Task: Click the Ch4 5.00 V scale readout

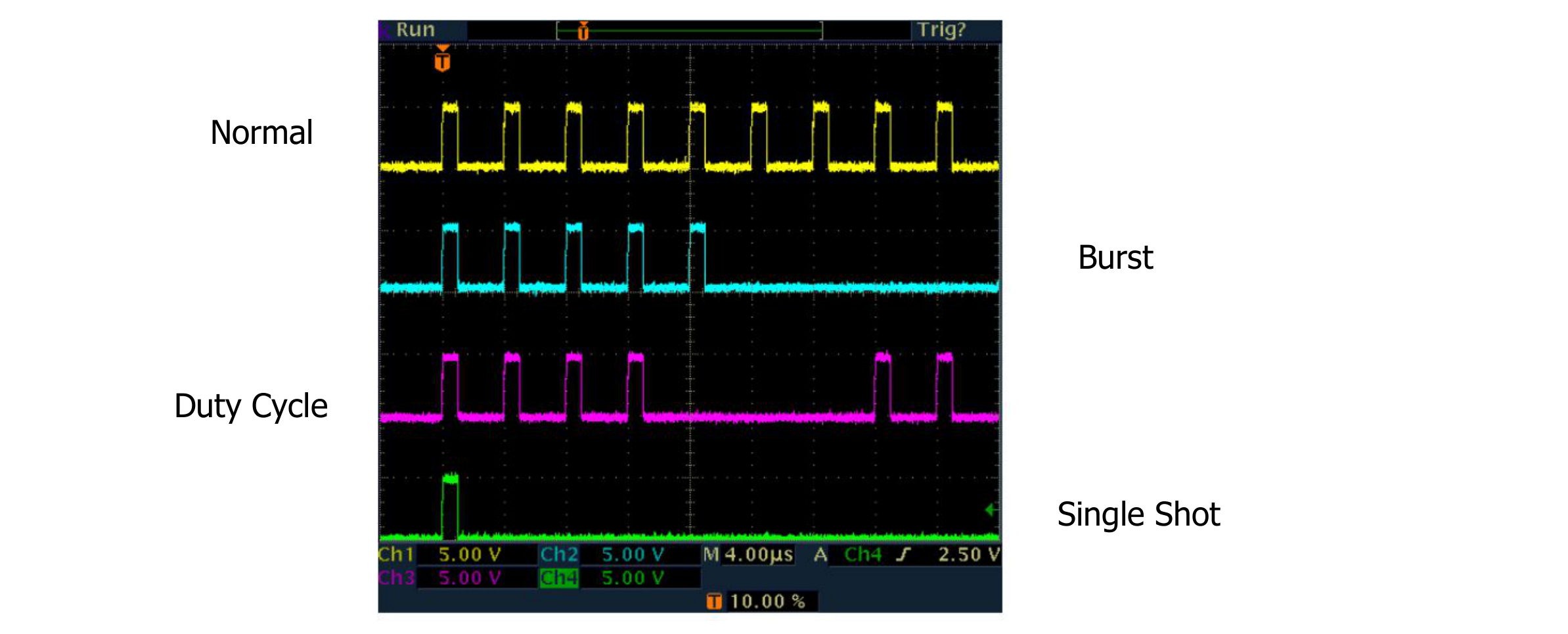Action: point(633,578)
